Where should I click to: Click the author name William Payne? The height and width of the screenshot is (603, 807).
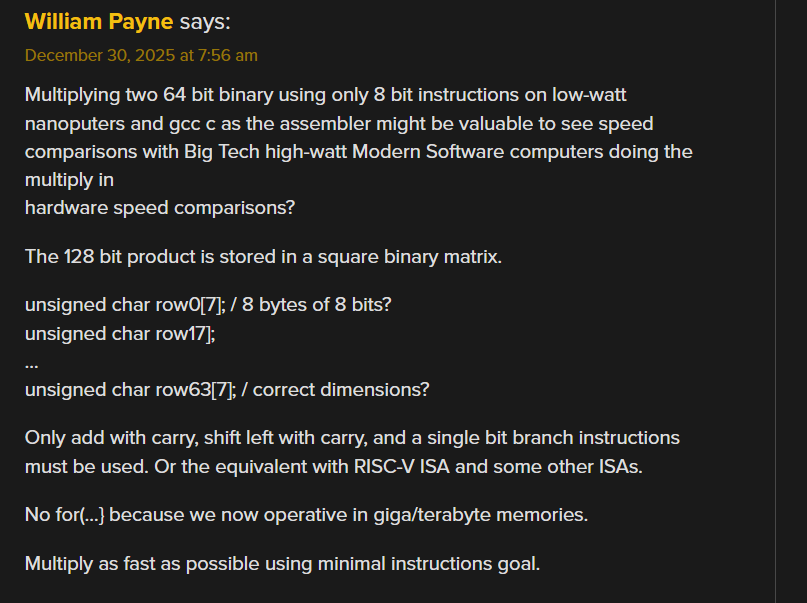coord(99,22)
